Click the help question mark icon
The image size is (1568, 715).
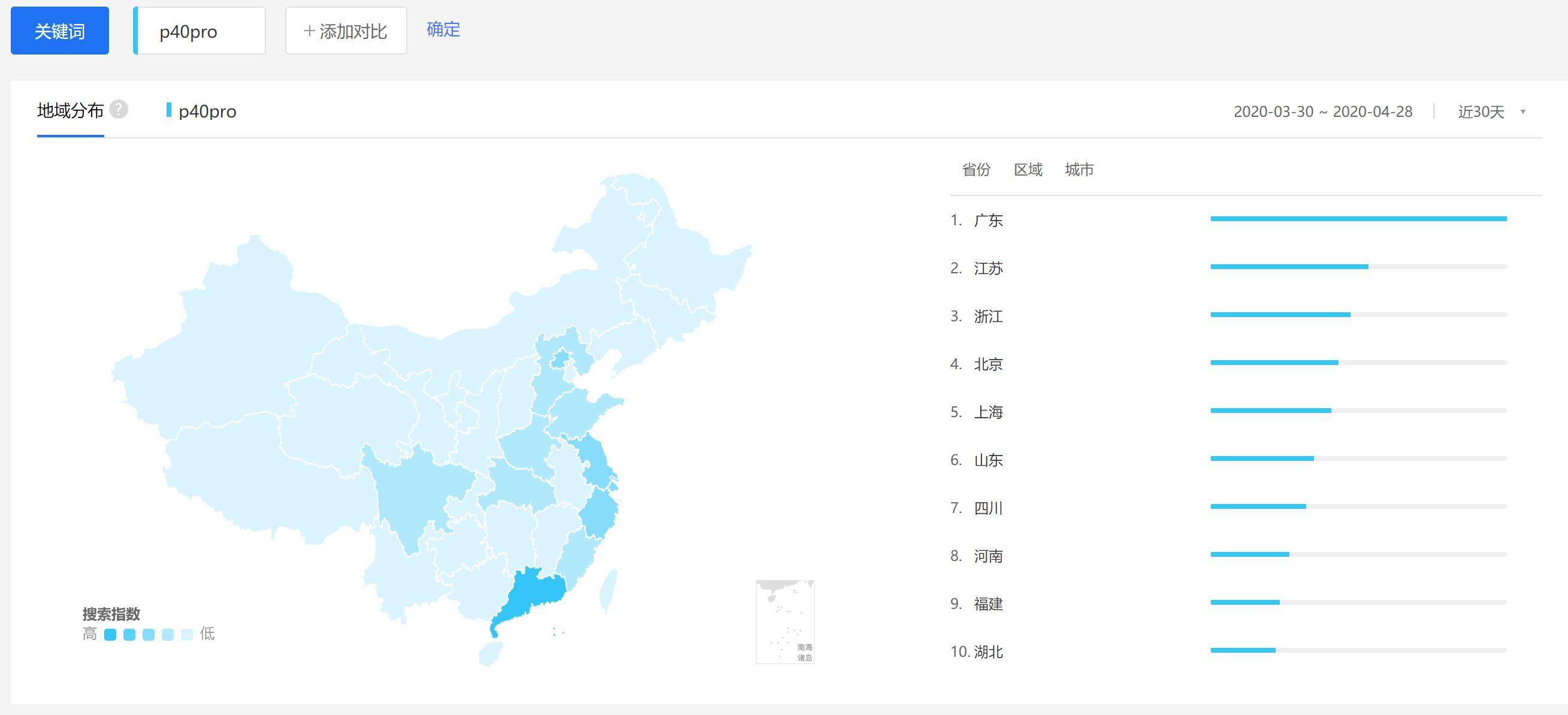119,110
